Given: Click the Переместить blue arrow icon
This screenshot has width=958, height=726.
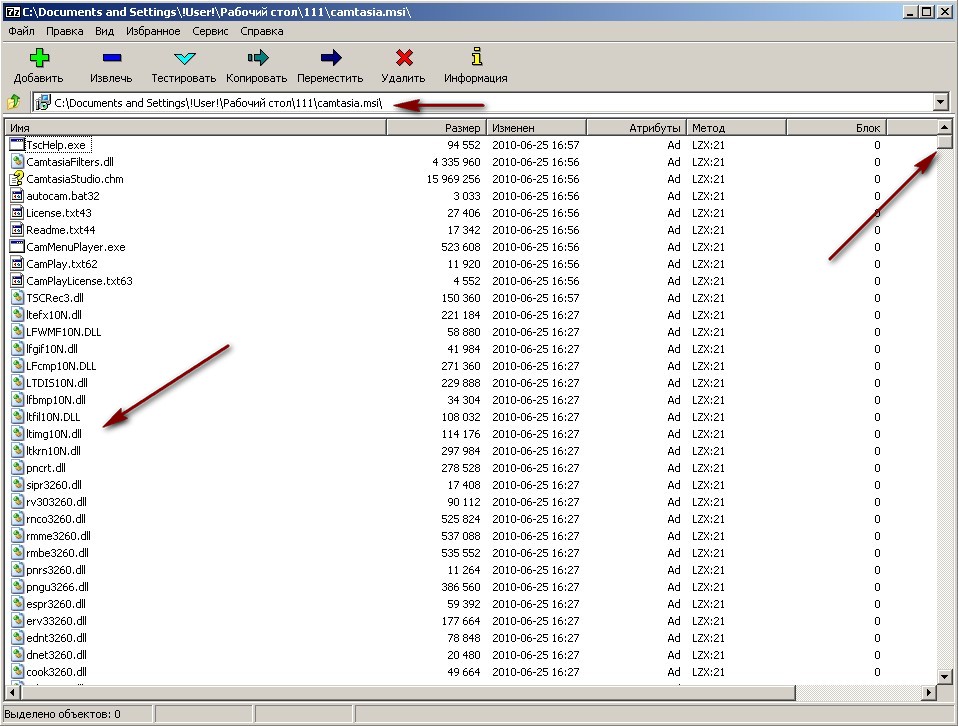Looking at the screenshot, I should pyautogui.click(x=331, y=58).
